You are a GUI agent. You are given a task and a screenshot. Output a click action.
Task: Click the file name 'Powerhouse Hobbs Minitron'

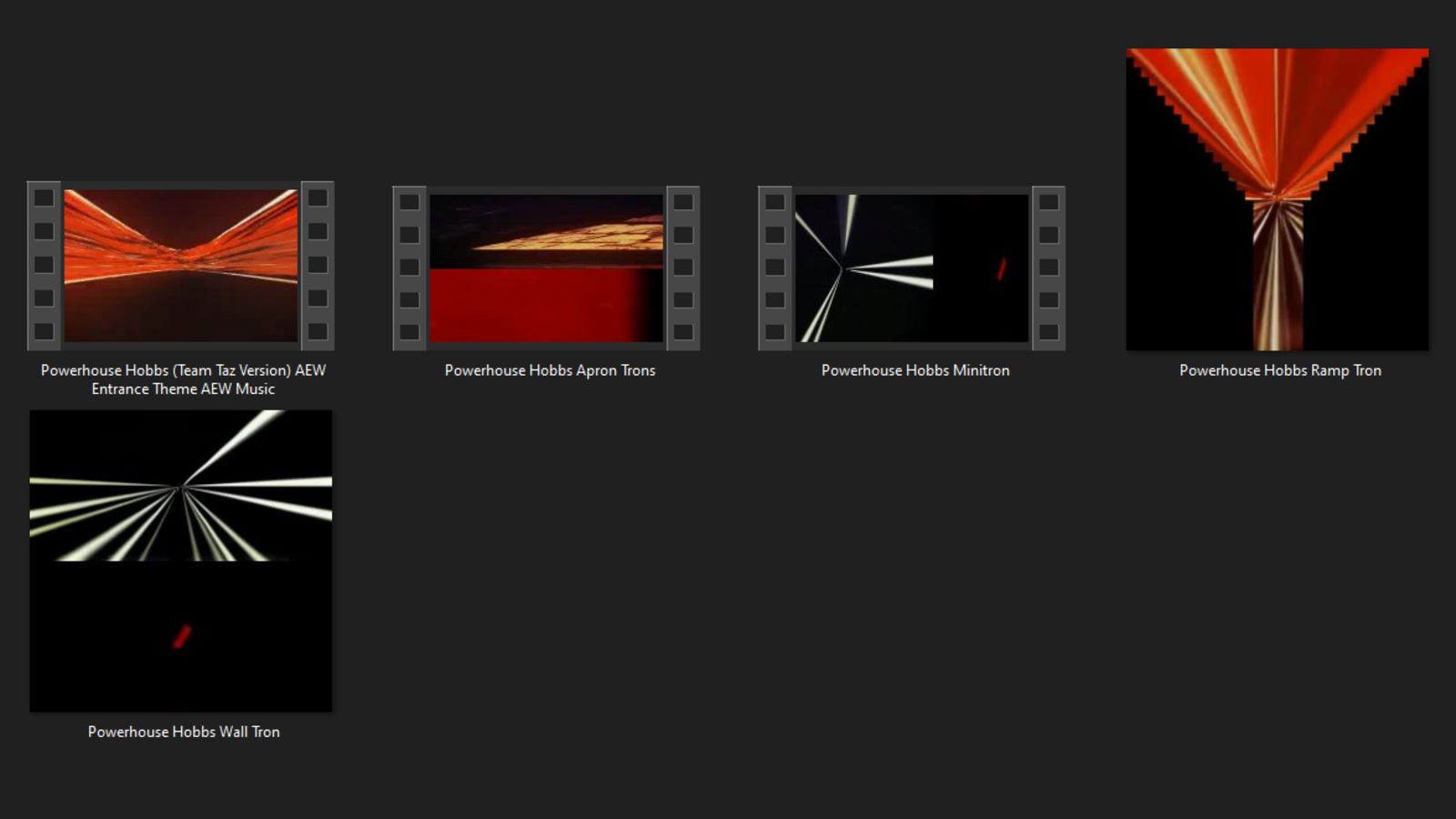[915, 370]
